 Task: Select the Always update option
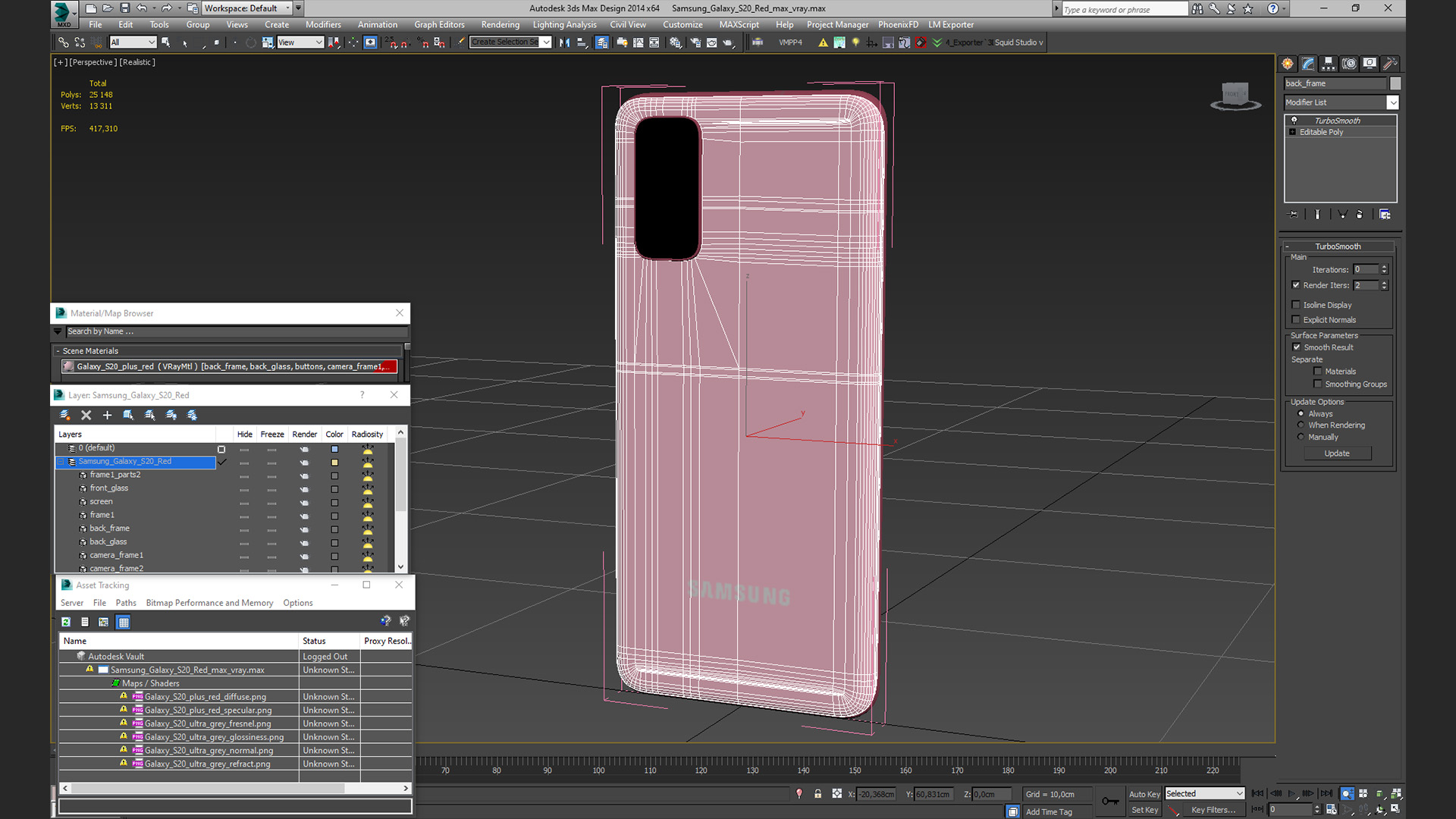pos(1301,414)
